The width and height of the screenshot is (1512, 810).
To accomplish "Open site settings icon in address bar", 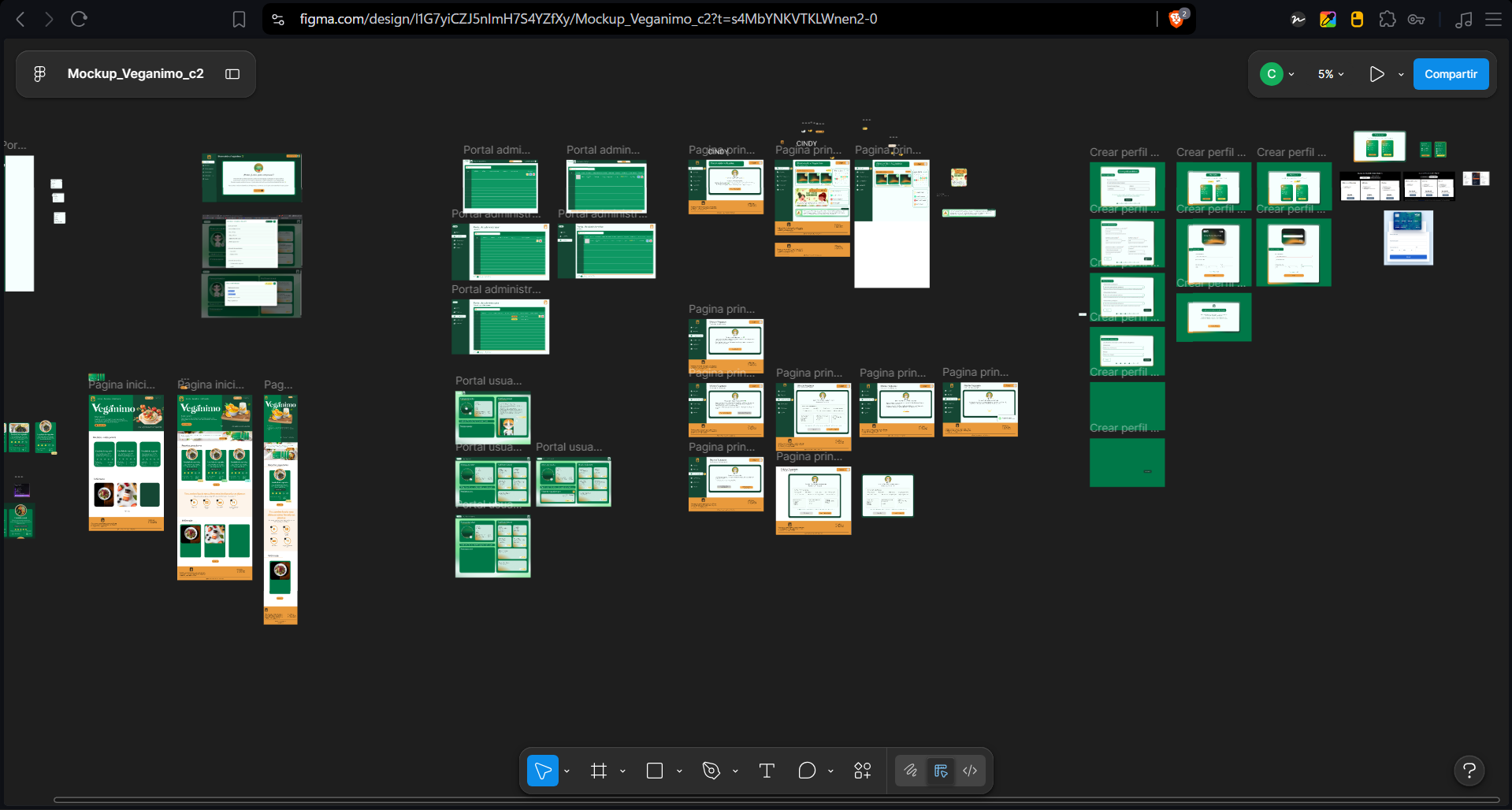I will coord(278,19).
